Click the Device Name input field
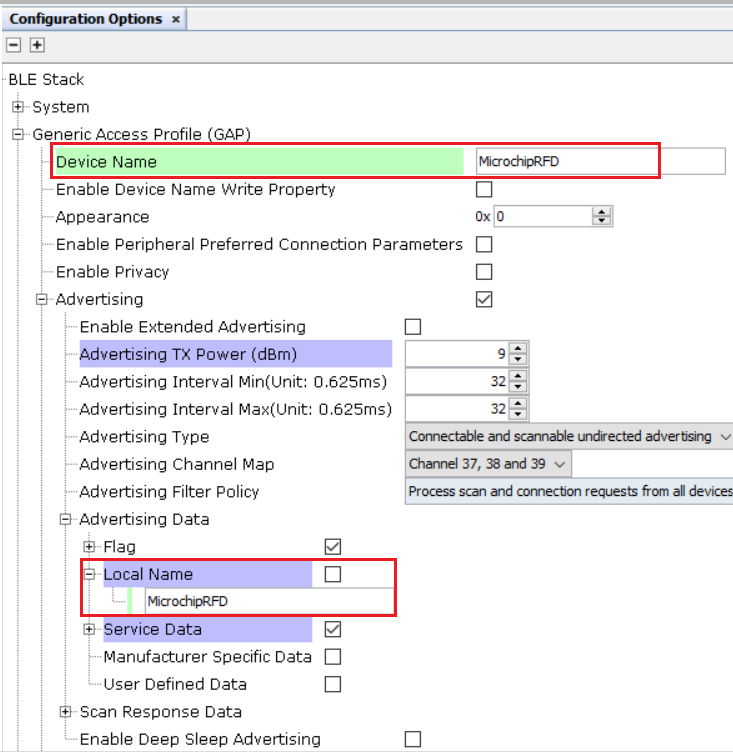Viewport: 733px width, 752px height. click(600, 162)
